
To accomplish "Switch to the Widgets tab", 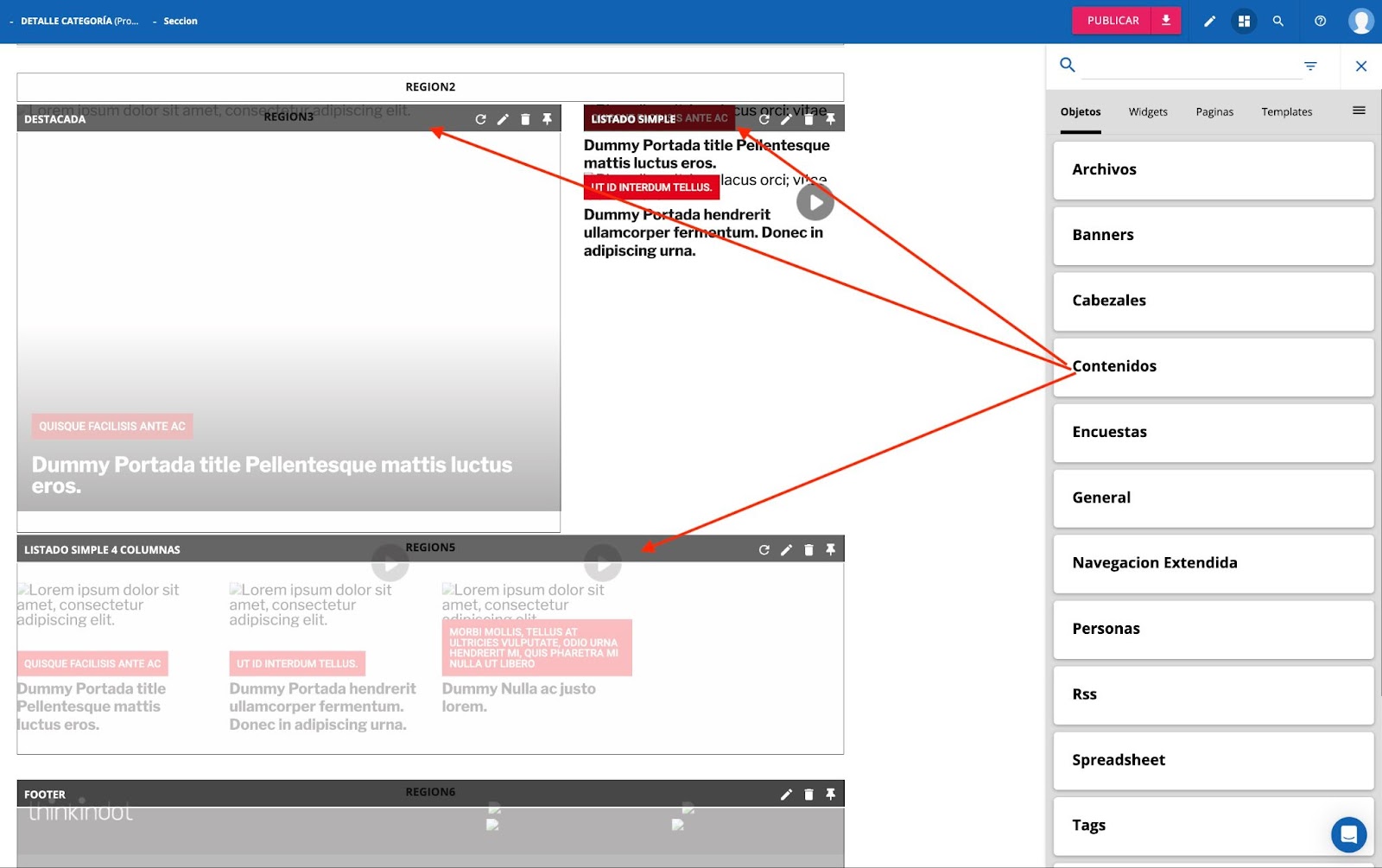I will pyautogui.click(x=1147, y=112).
